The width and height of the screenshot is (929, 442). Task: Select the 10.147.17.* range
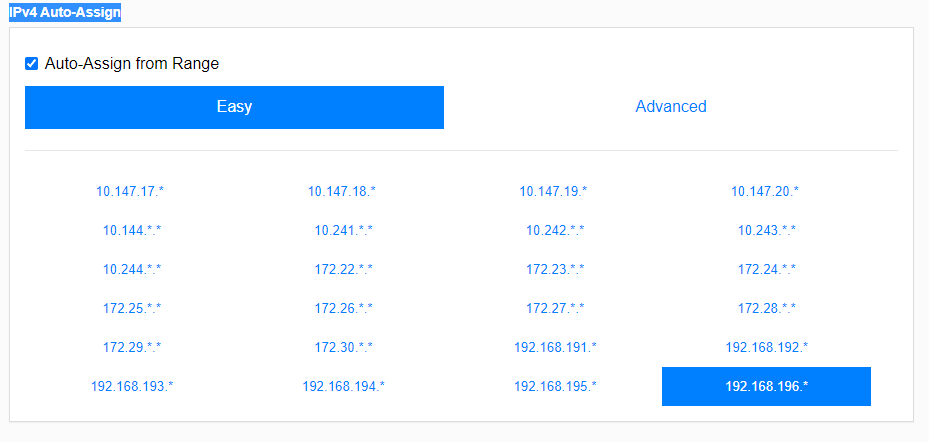point(132,191)
